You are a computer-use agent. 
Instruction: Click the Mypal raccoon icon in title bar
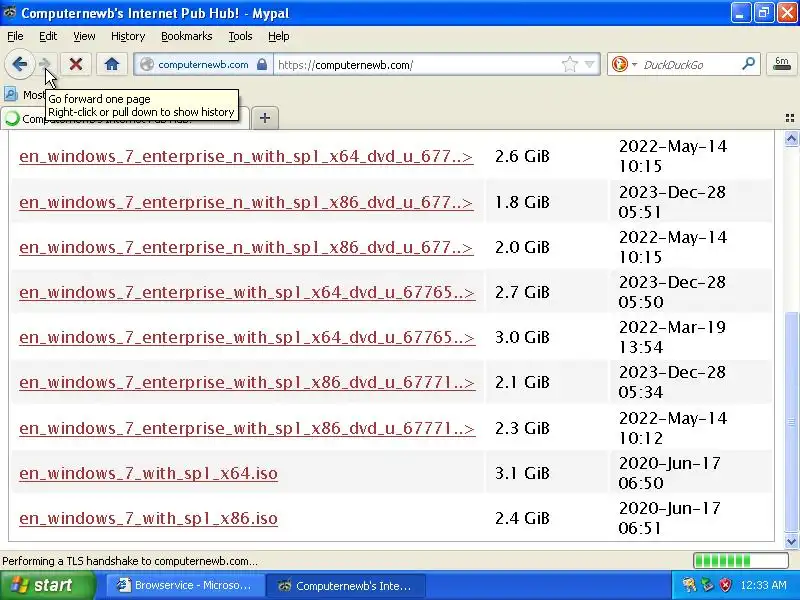pos(9,12)
